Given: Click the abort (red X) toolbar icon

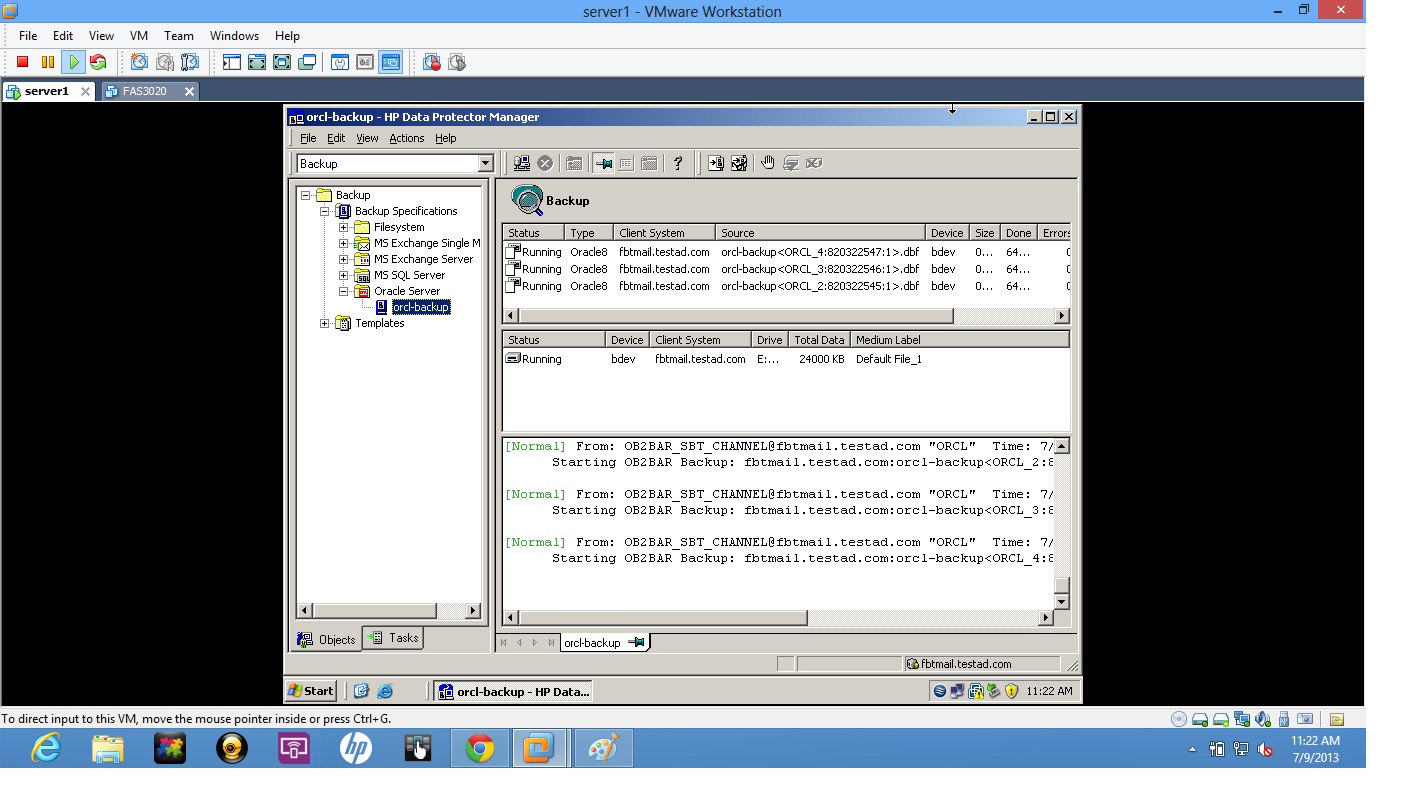Looking at the screenshot, I should point(546,162).
